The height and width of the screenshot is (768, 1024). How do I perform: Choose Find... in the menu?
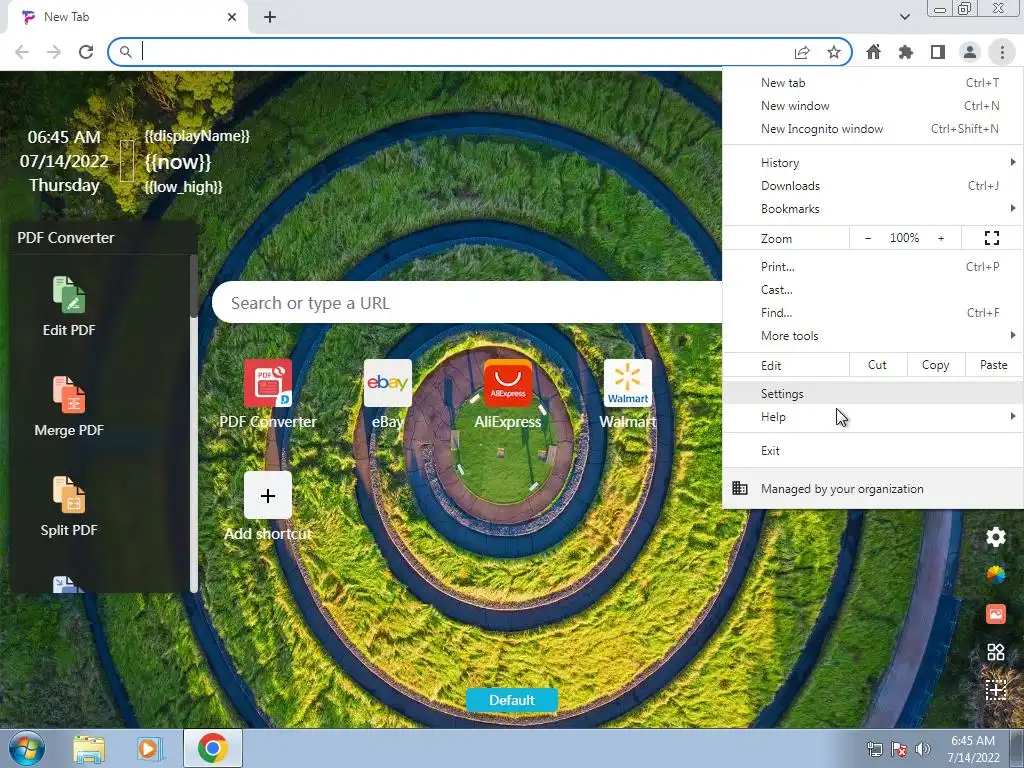872,313
